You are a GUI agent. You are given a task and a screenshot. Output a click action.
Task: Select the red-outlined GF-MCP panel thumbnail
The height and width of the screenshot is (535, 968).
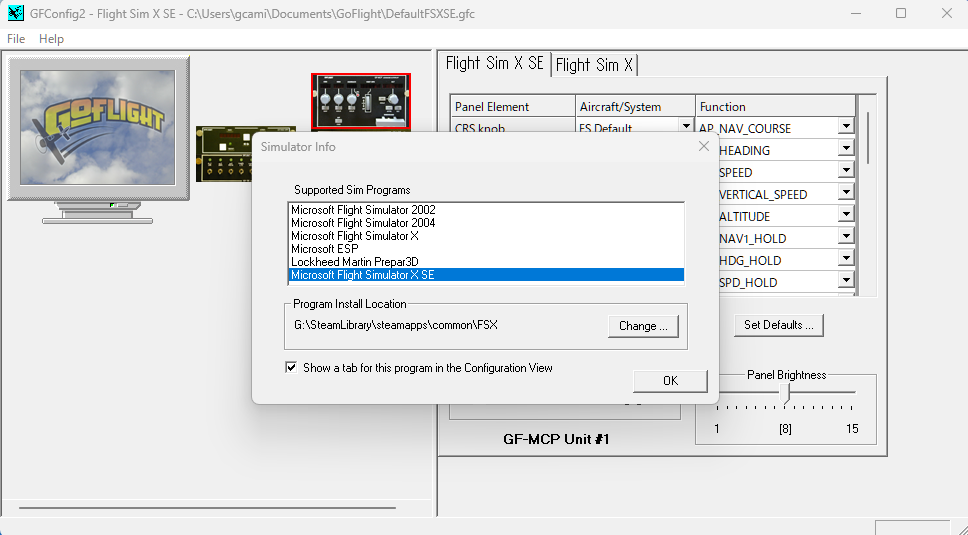[x=360, y=100]
